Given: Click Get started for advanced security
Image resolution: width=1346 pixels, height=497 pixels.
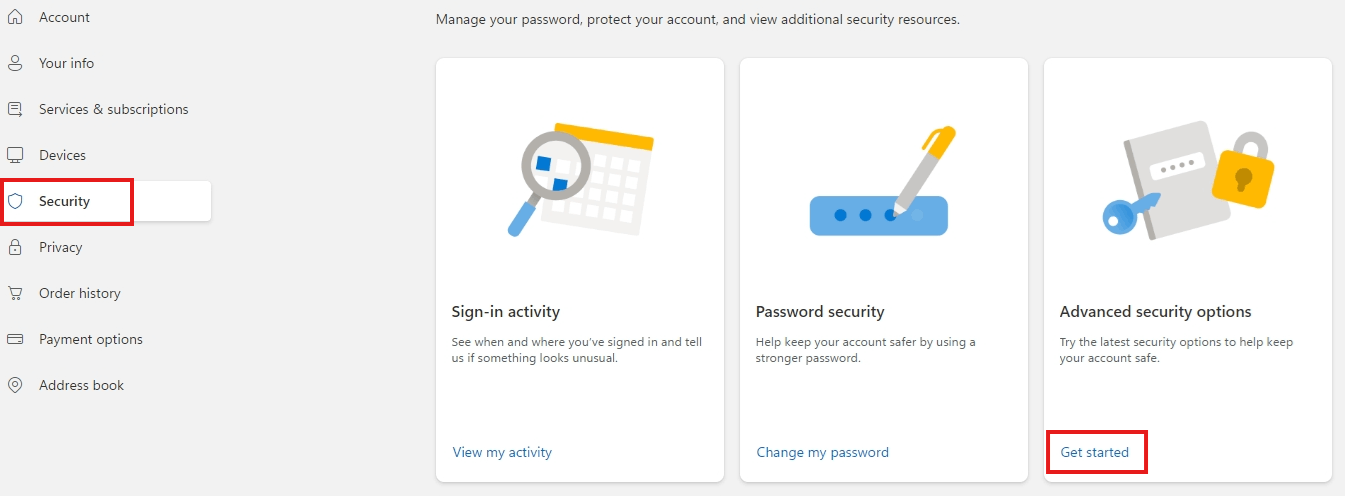Looking at the screenshot, I should pos(1094,452).
